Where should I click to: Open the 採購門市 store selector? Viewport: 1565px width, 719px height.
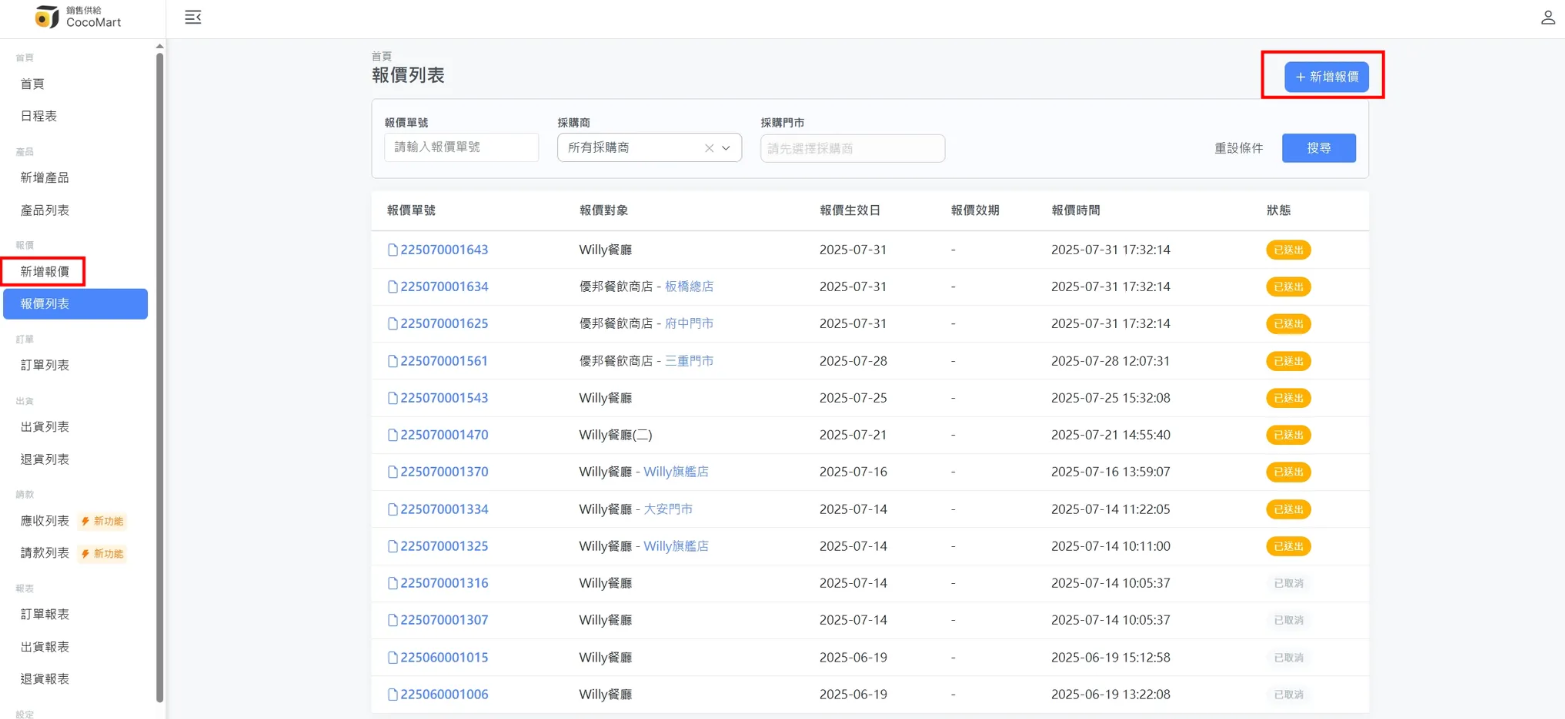(x=852, y=148)
